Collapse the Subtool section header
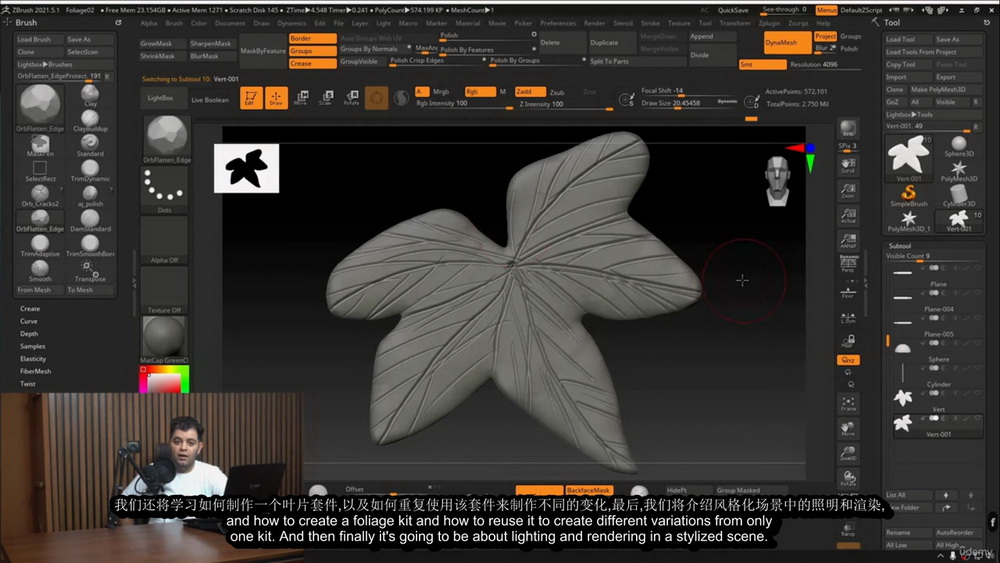The height and width of the screenshot is (563, 1000). 900,246
